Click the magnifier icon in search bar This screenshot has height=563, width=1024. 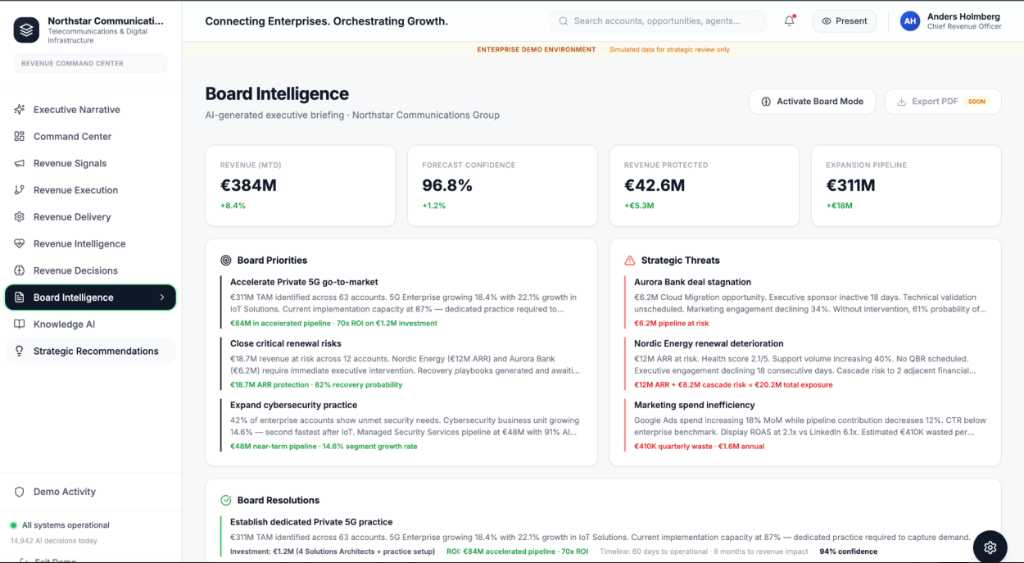[x=563, y=21]
